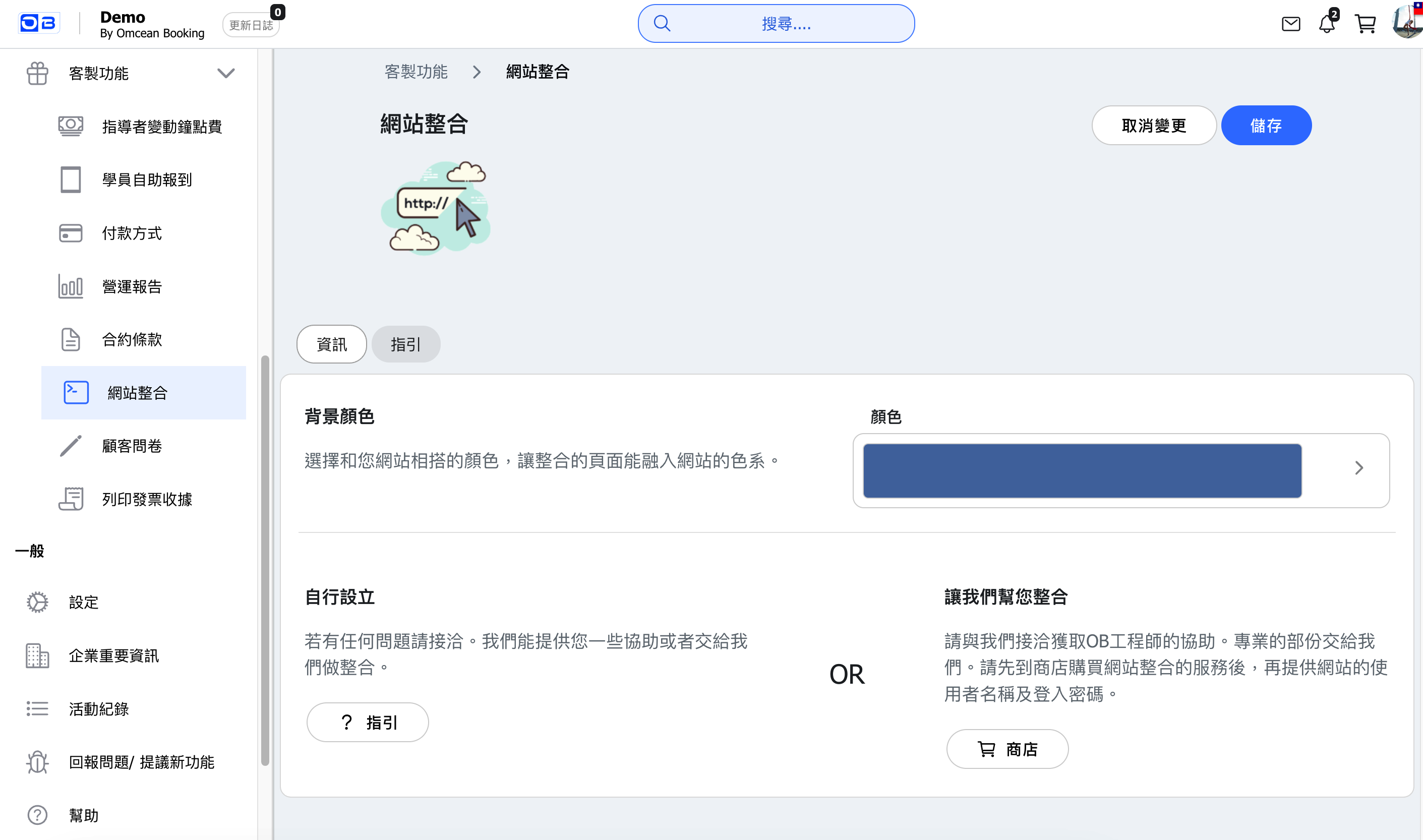Image resolution: width=1423 pixels, height=840 pixels.
Task: Open 設定 gear icon
Action: (x=37, y=602)
